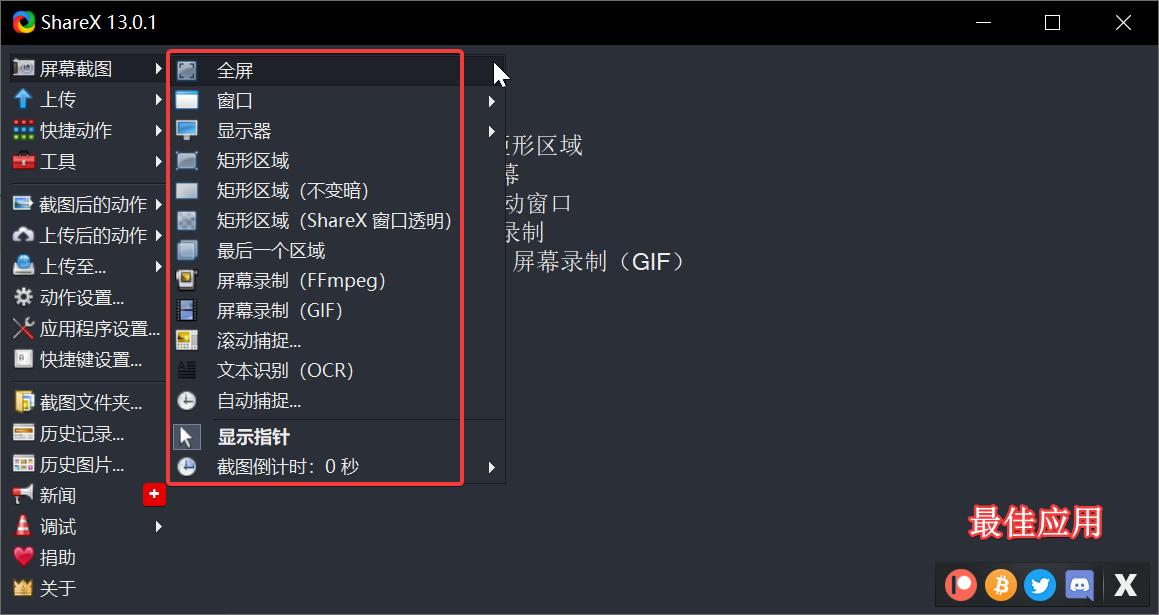Select the fullscreen capture icon

click(x=186, y=69)
